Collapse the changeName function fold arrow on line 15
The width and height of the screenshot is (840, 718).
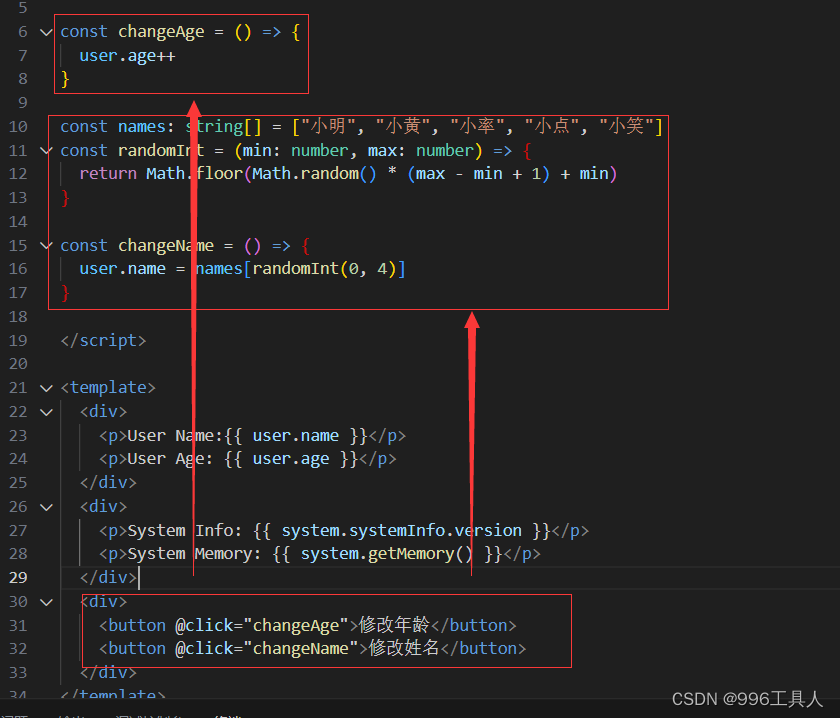(x=47, y=246)
